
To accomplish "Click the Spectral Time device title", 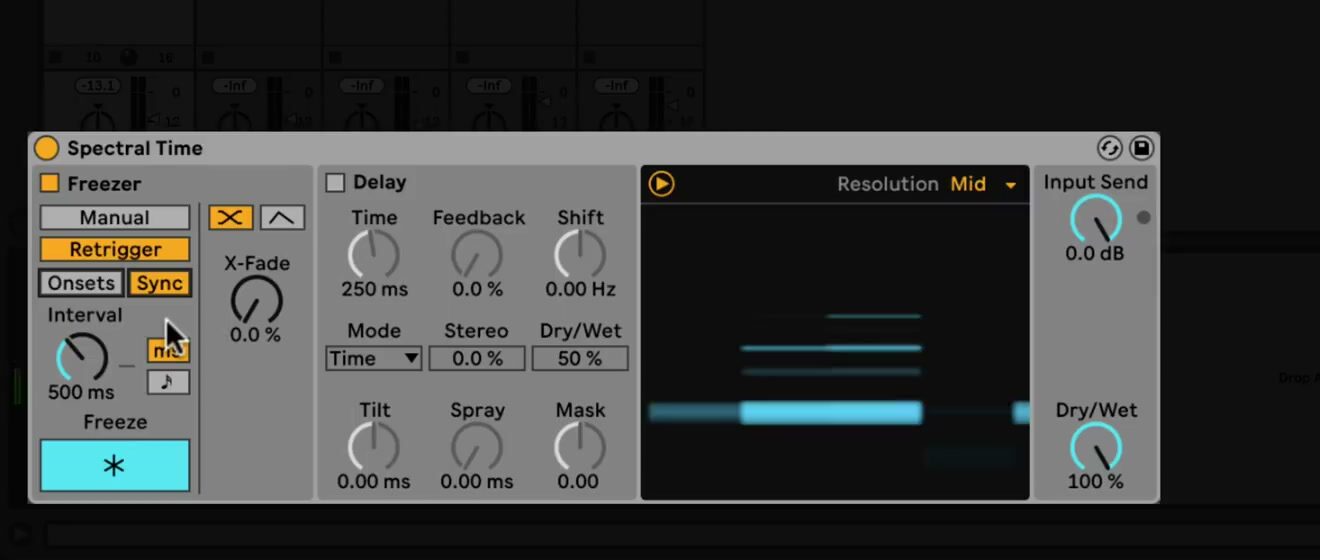I will 135,148.
